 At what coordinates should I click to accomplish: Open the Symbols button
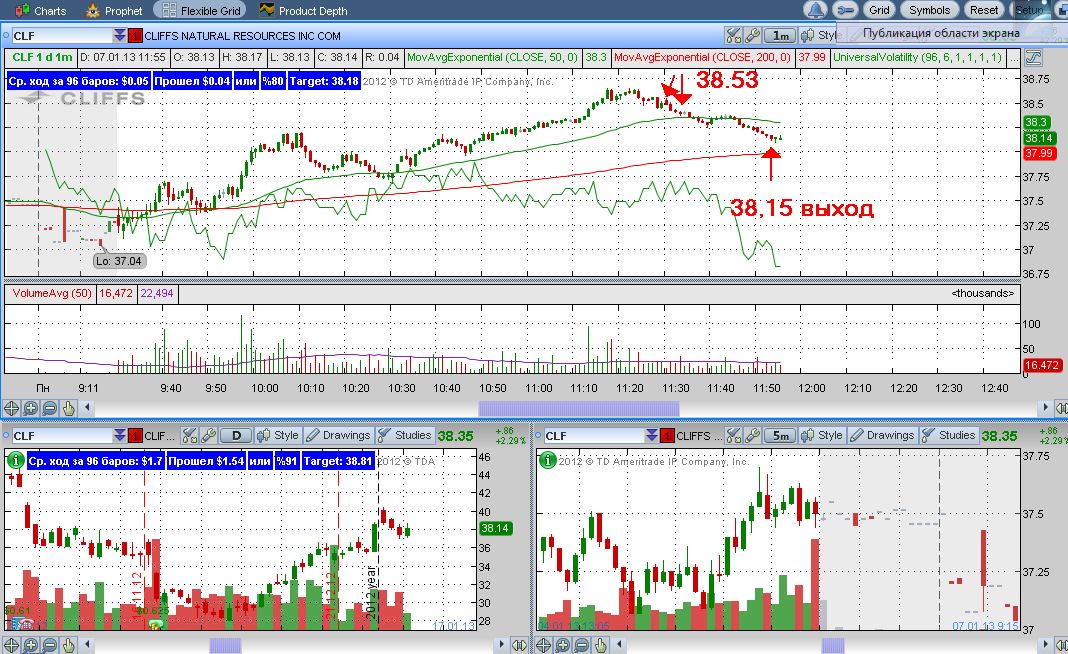(929, 10)
